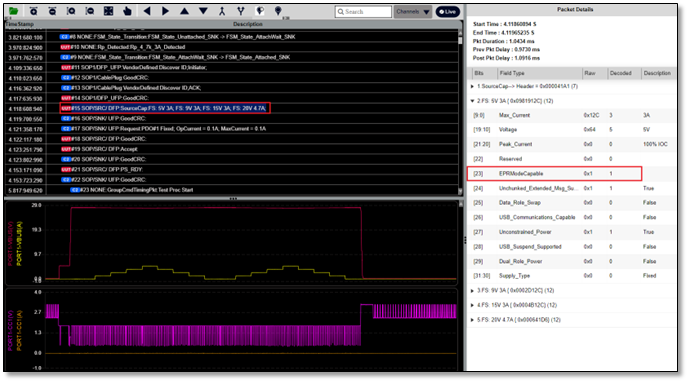The width and height of the screenshot is (688, 382).
Task: Click in the Search field
Action: 363,12
